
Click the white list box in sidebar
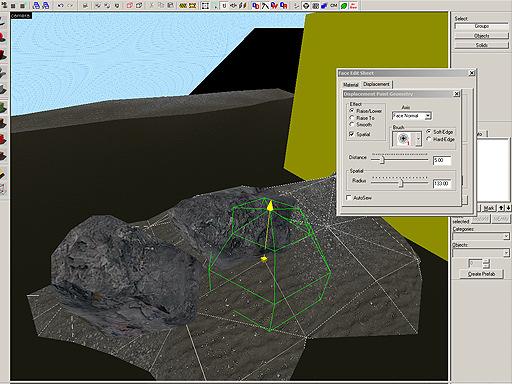tap(493, 170)
